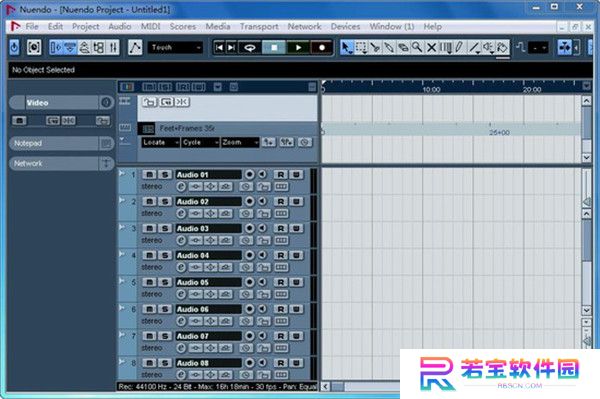Open the Pool window icon

(x=99, y=47)
